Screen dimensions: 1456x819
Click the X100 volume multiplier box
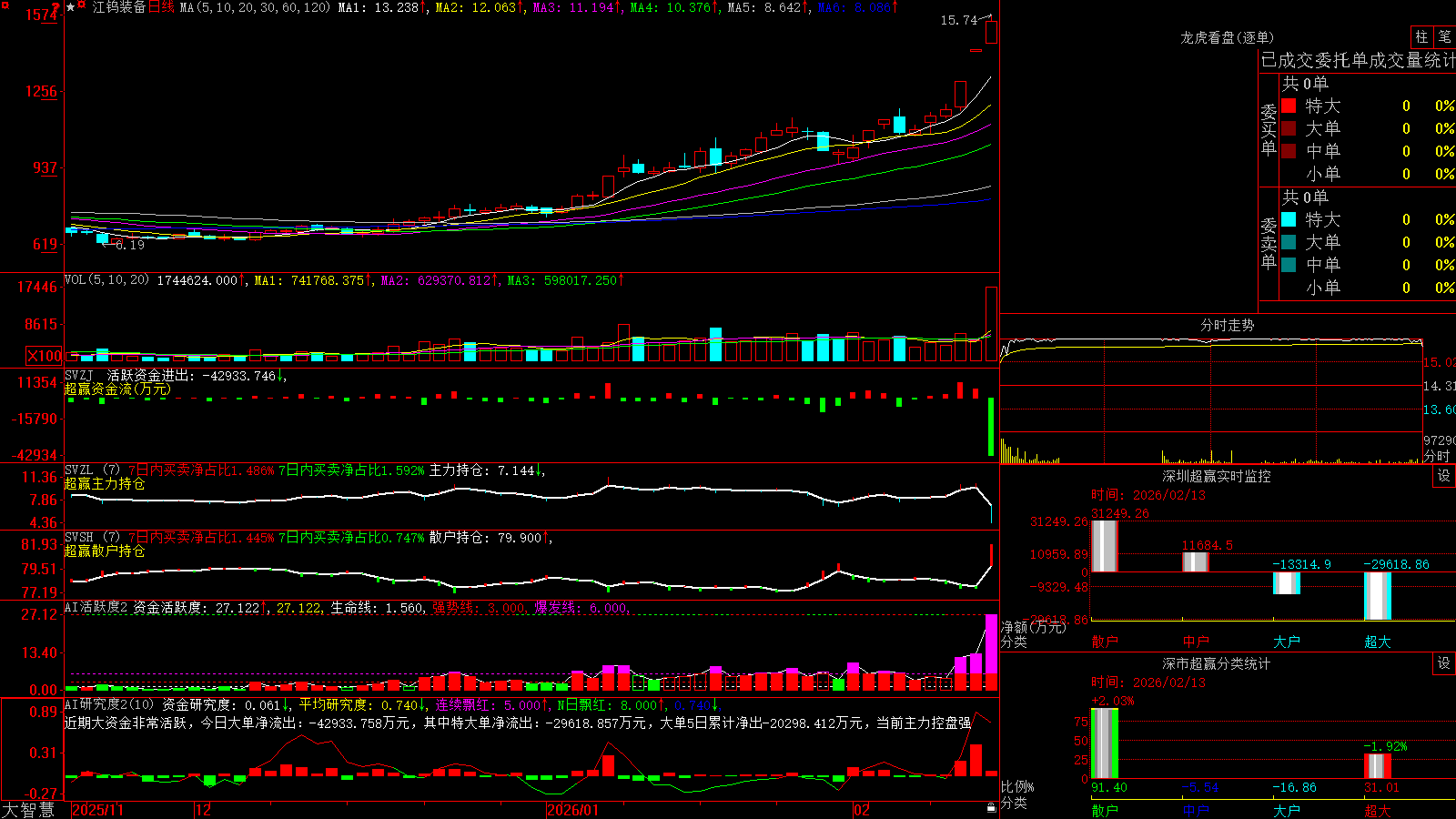pyautogui.click(x=45, y=356)
